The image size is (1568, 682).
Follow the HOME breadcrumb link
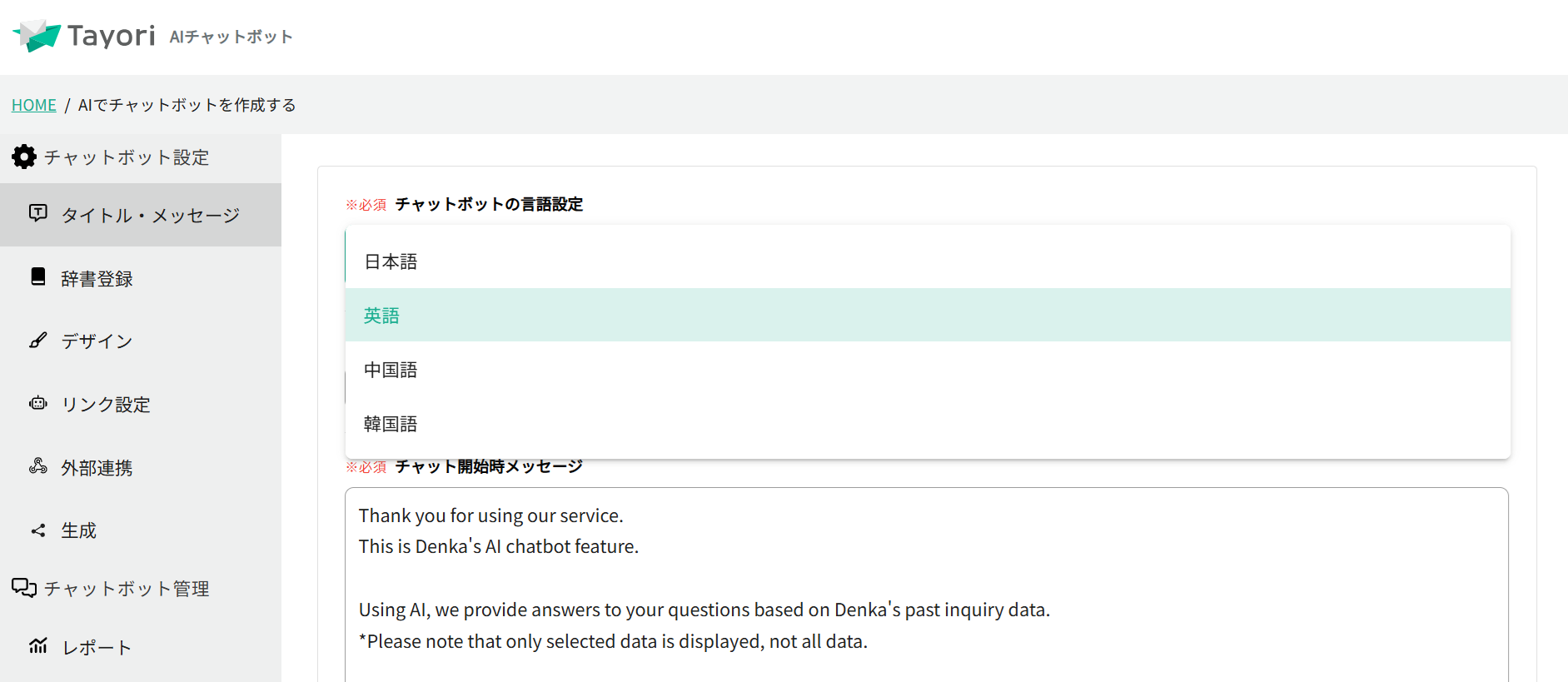tap(34, 105)
